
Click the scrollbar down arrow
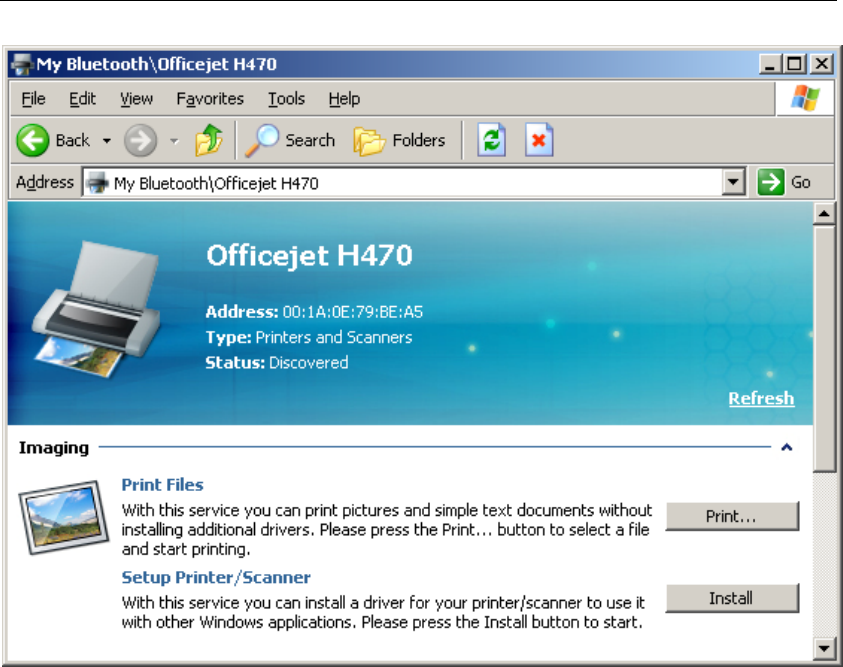tap(824, 648)
